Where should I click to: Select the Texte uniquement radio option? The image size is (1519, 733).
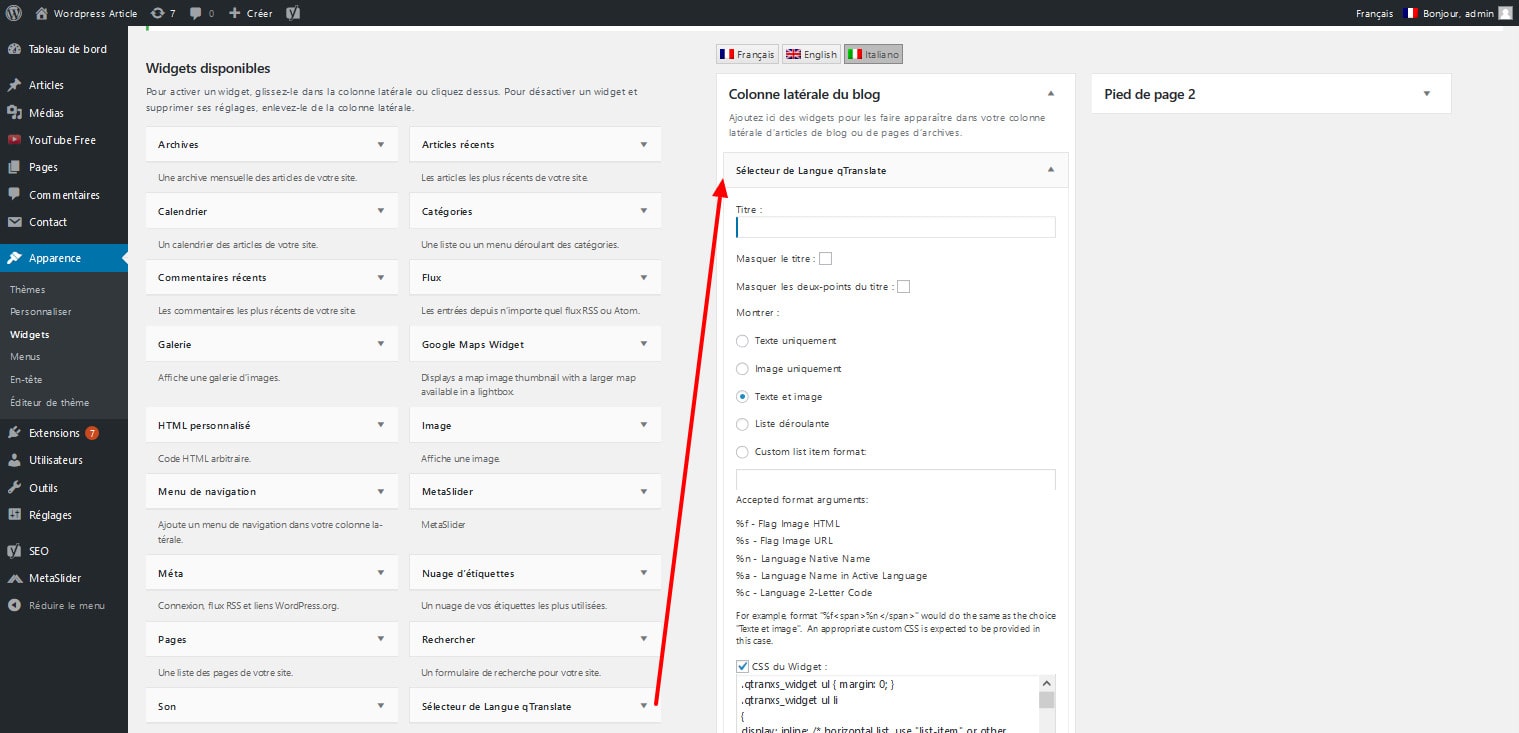coord(742,341)
